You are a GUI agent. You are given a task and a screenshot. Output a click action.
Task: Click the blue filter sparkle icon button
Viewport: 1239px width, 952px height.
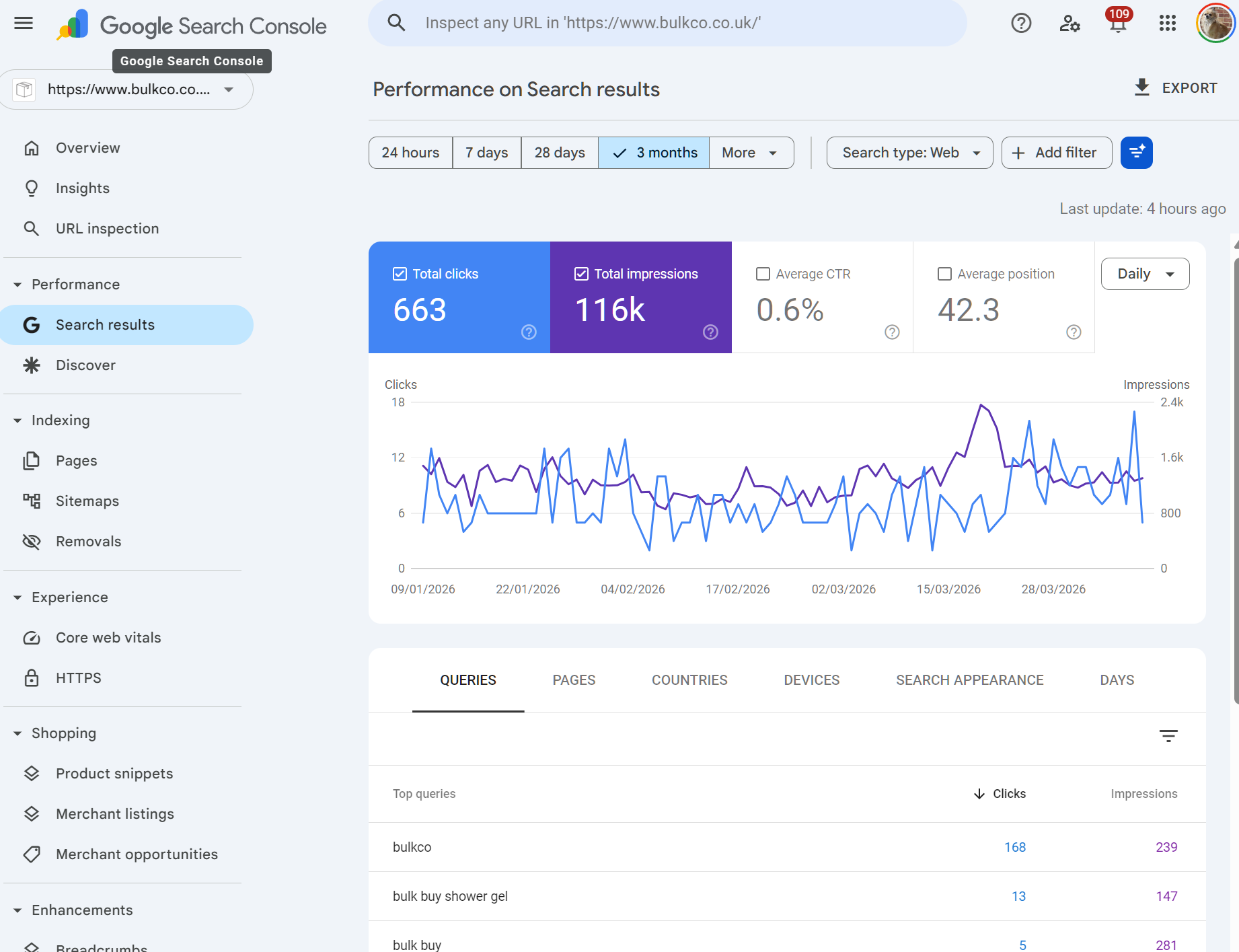[x=1136, y=153]
